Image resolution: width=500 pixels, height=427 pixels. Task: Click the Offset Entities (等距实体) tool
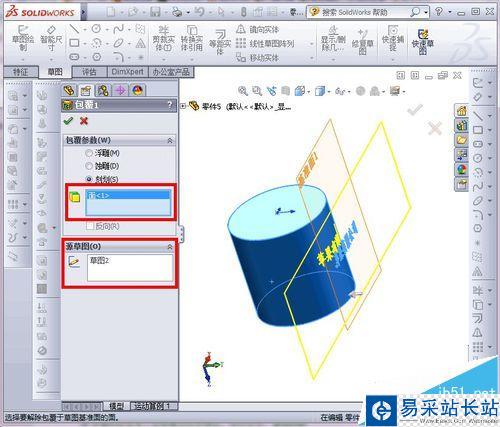pyautogui.click(x=220, y=43)
